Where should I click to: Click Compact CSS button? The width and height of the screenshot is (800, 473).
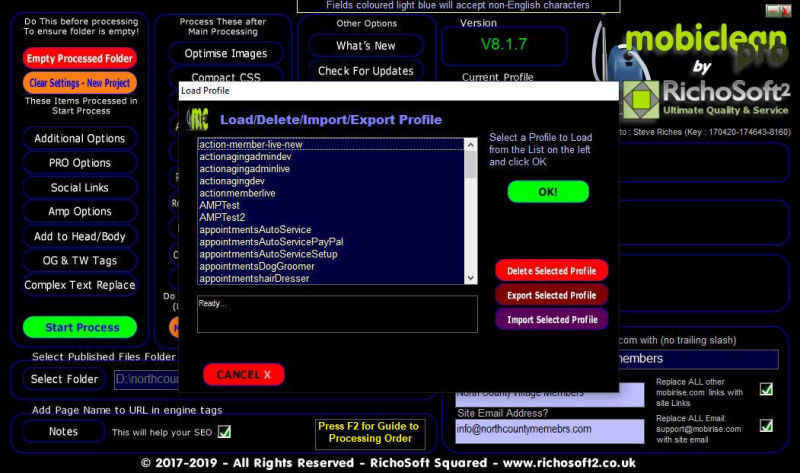pyautogui.click(x=226, y=74)
